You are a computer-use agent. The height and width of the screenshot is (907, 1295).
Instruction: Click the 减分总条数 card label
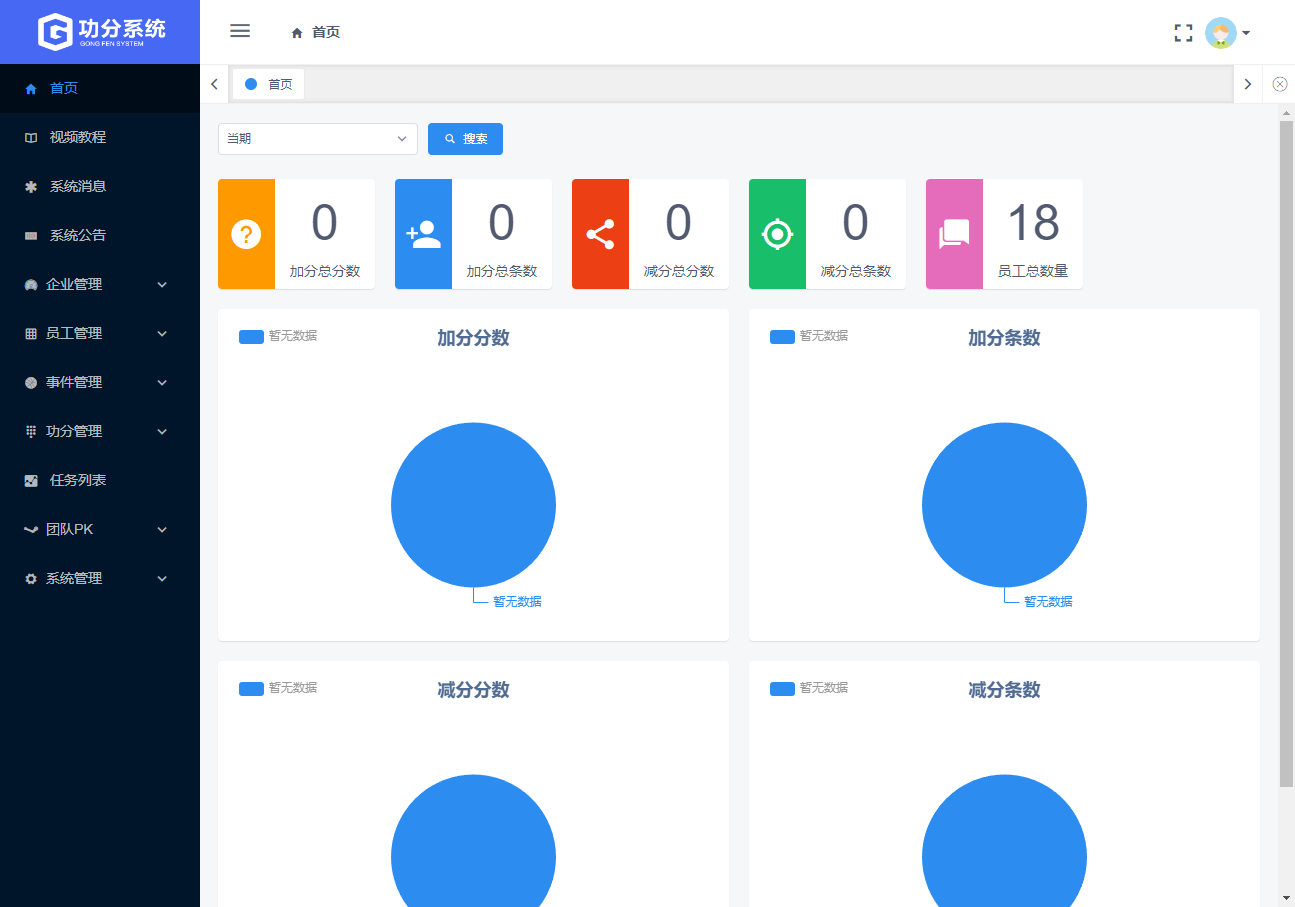click(x=856, y=271)
